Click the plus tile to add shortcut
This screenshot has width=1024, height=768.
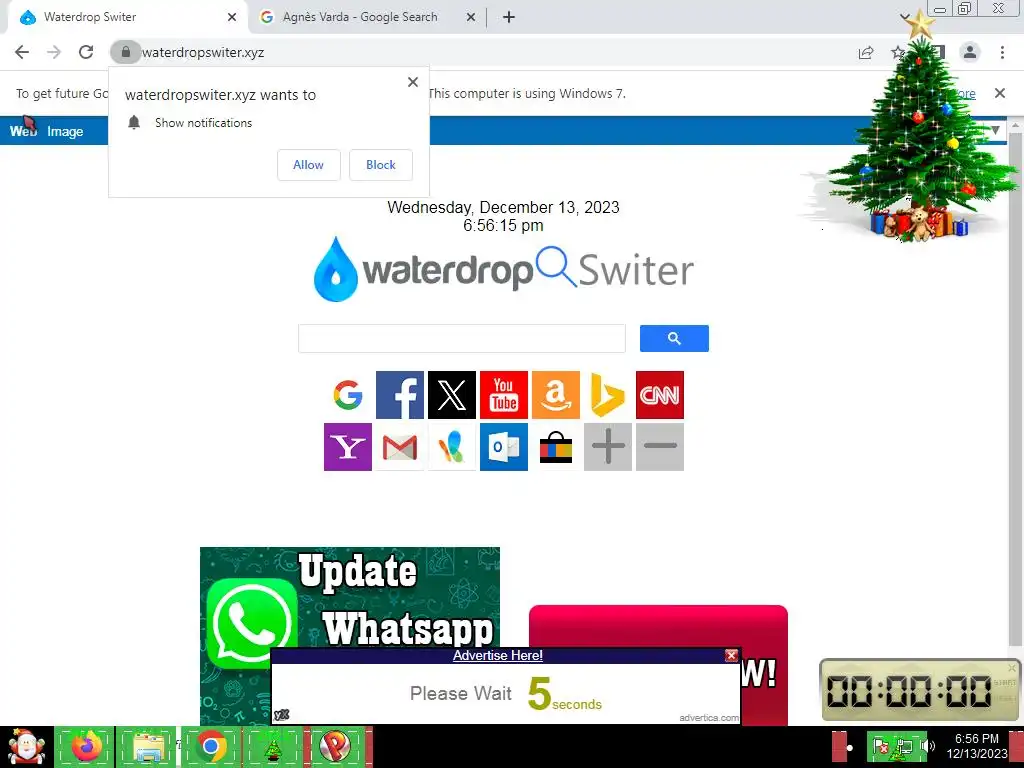point(607,447)
